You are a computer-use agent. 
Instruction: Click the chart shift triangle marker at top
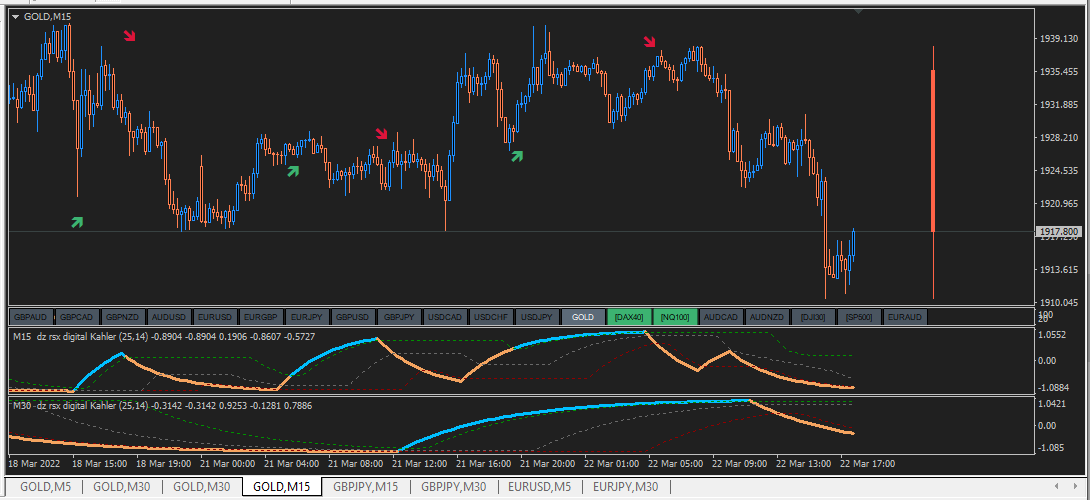point(859,11)
